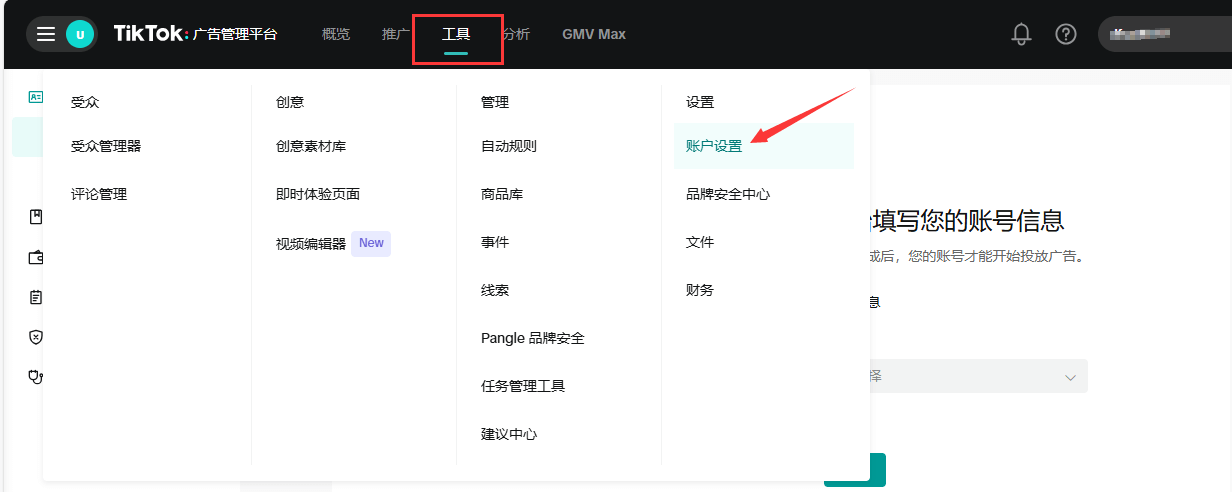Click the stethoscope sidebar icon

[x=37, y=377]
